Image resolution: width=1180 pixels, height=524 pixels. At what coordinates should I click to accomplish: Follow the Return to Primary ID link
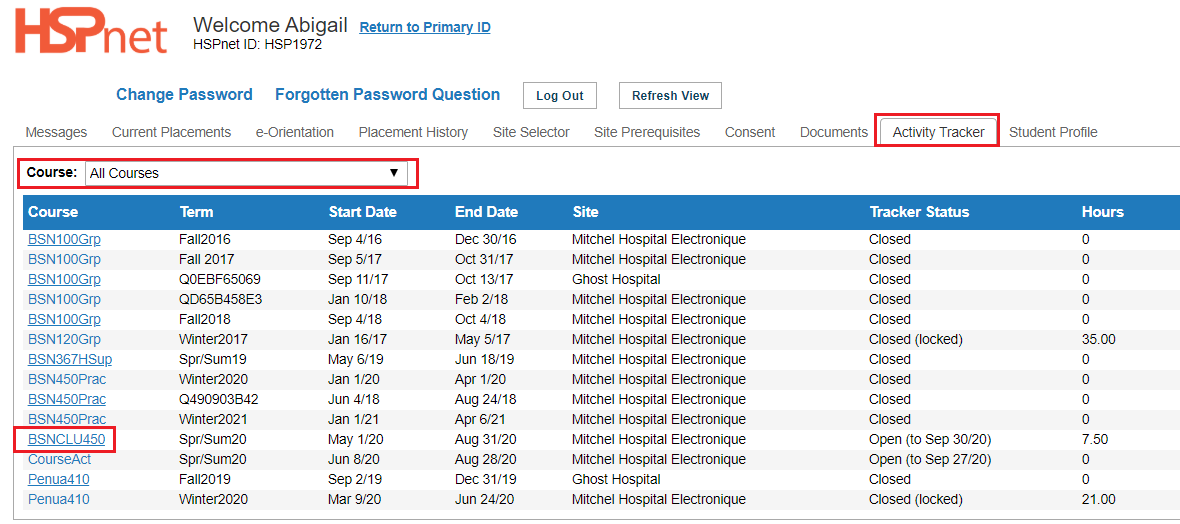coord(425,28)
